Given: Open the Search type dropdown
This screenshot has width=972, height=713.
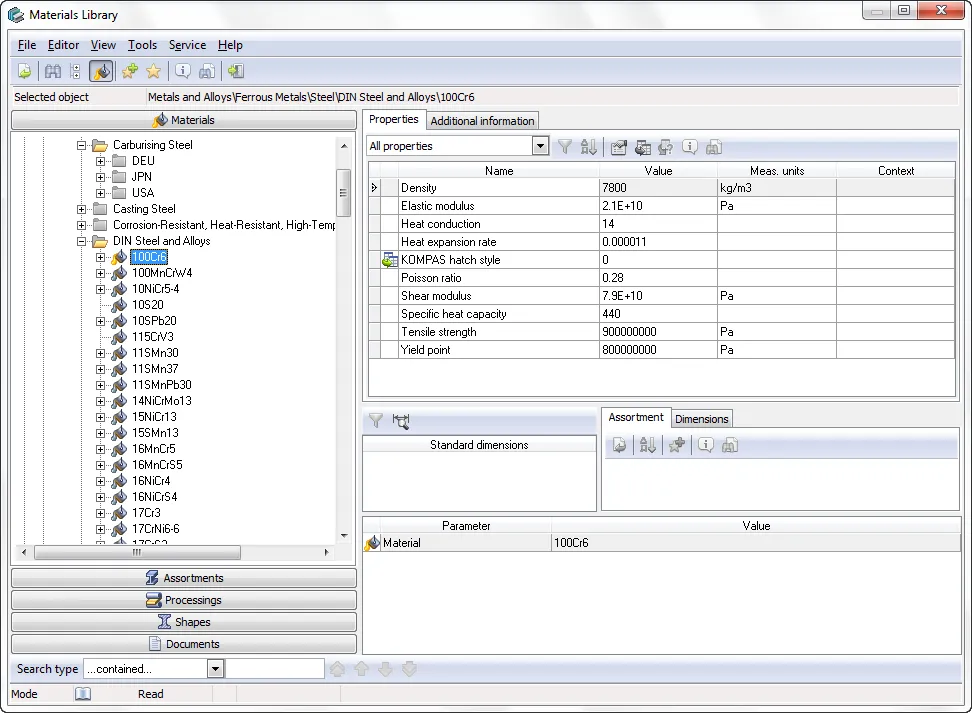Looking at the screenshot, I should click(x=215, y=669).
